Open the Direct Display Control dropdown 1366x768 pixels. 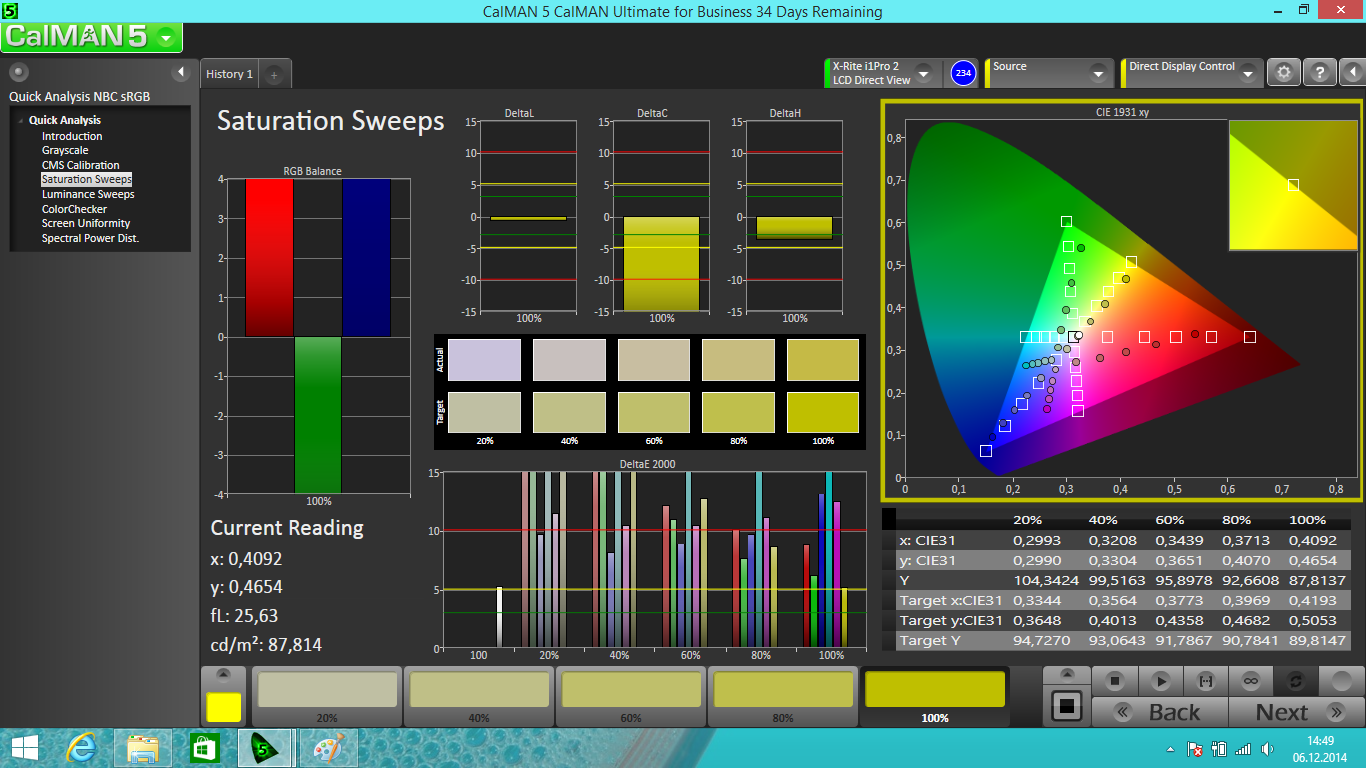coord(1248,74)
